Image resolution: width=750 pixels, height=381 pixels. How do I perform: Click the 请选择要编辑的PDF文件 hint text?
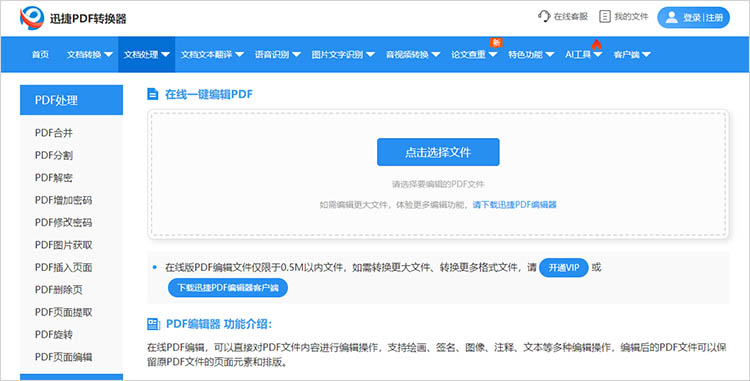click(438, 184)
